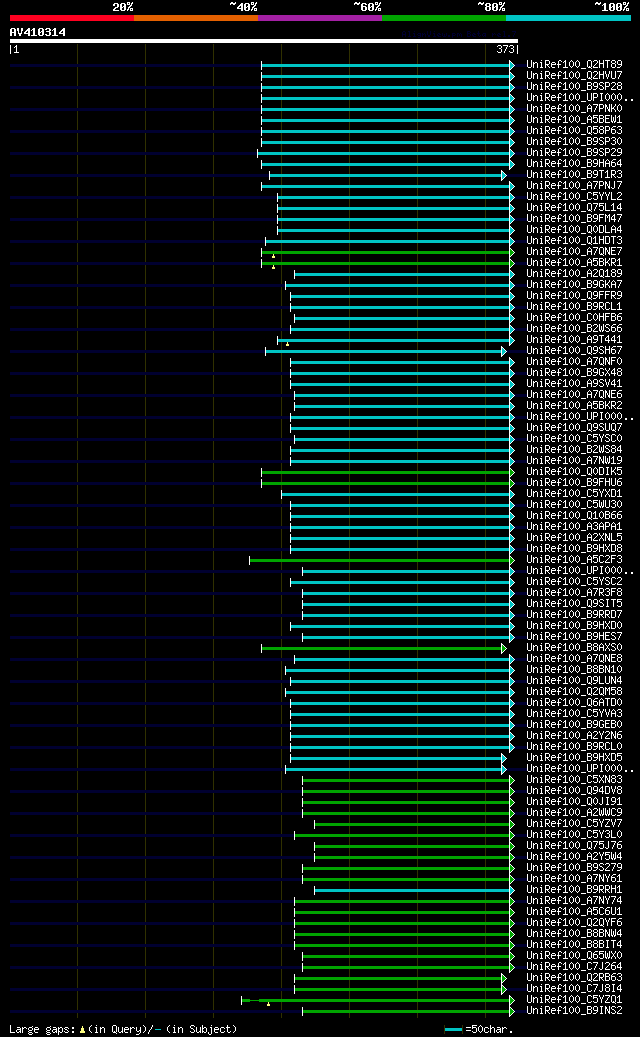This screenshot has width=640, height=1037.
Task: Select the label UniRef100_Q94DV8
Action: [x=574, y=791]
